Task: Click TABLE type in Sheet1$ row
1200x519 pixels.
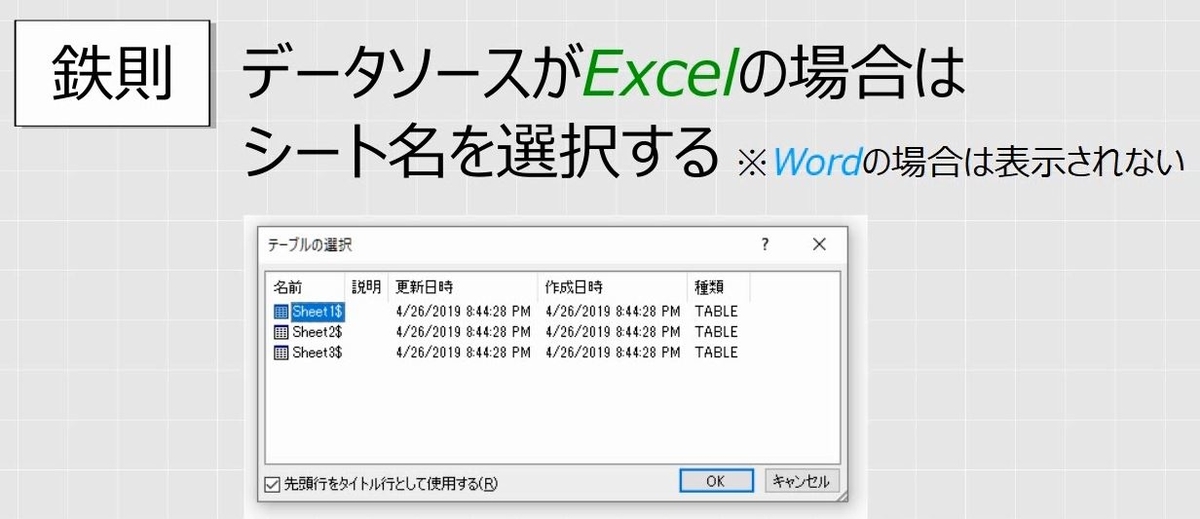Action: tap(716, 311)
